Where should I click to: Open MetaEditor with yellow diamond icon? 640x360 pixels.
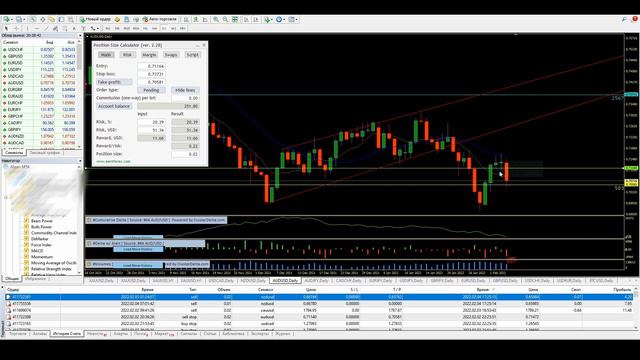(x=117, y=19)
